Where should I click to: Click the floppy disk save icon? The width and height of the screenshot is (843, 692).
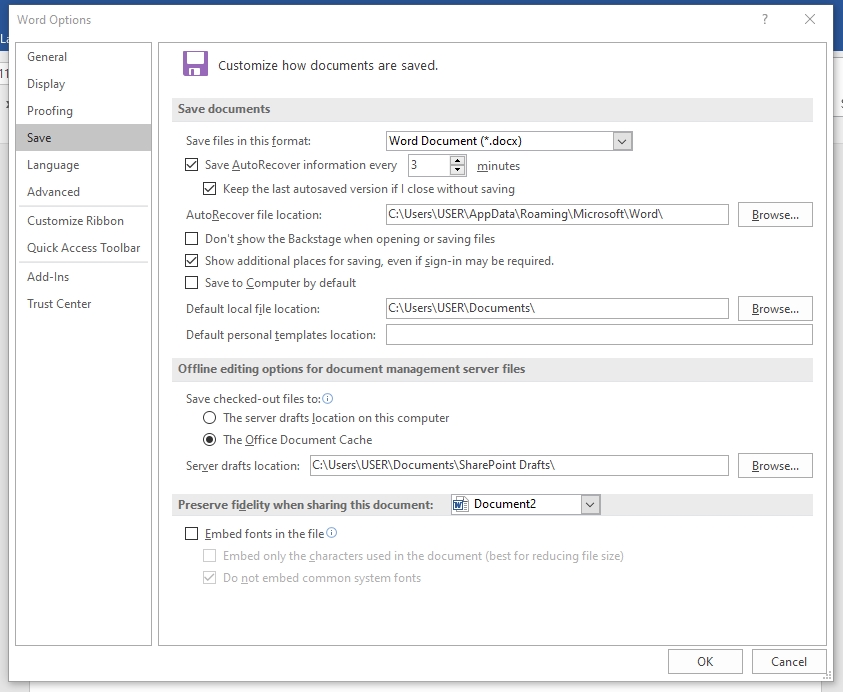tap(195, 64)
